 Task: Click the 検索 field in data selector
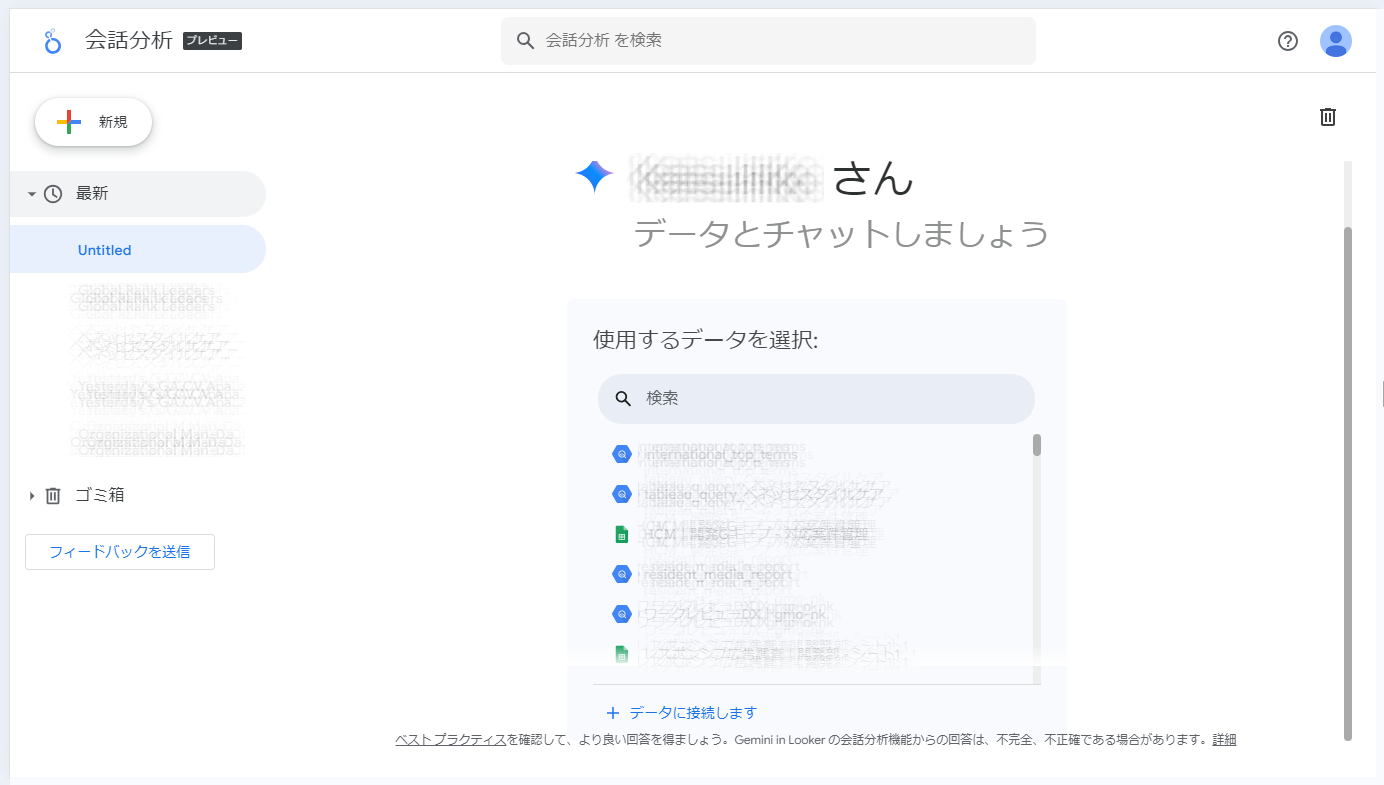pos(830,398)
